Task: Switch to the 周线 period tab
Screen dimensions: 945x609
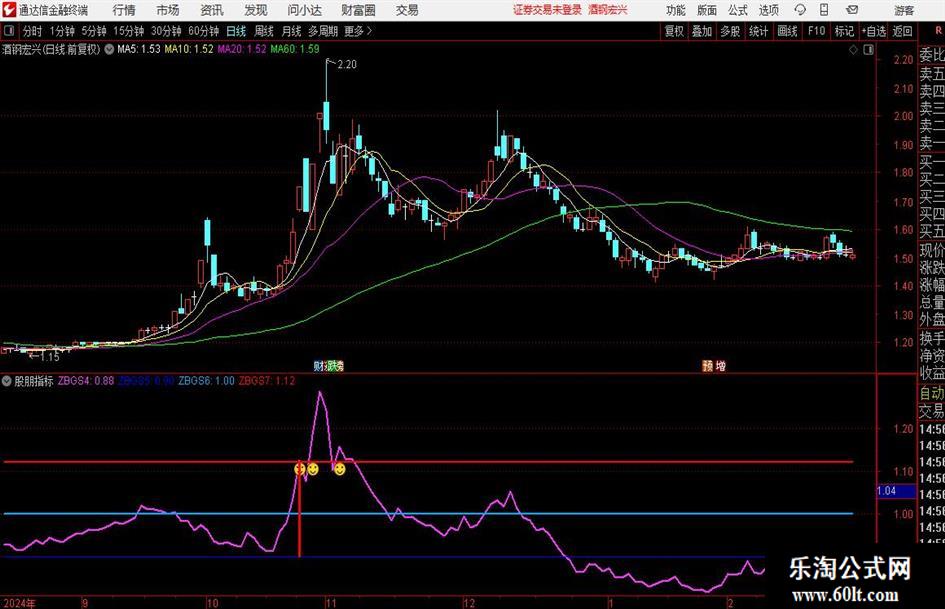Action: pyautogui.click(x=264, y=31)
